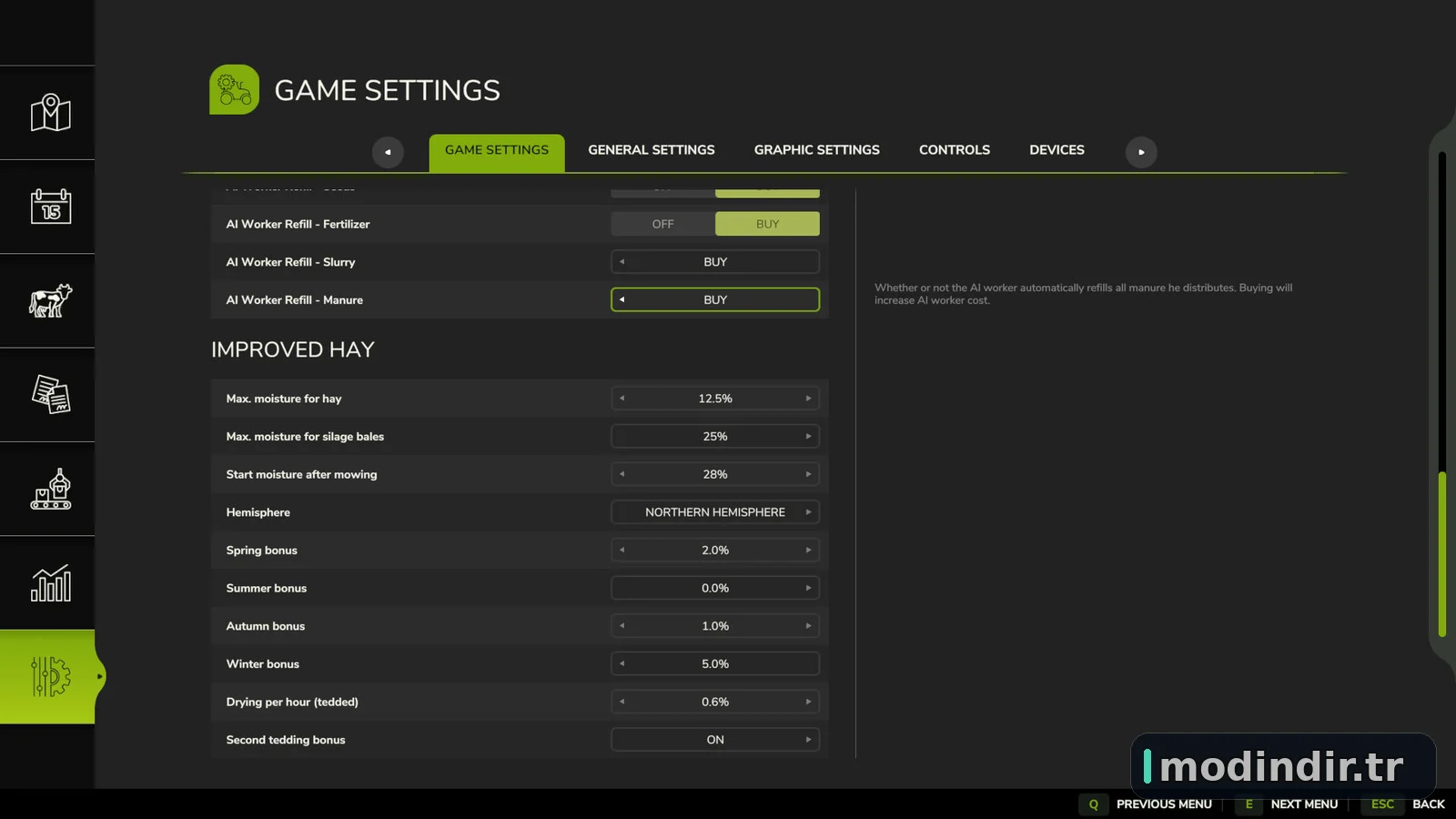Increase Max. moisture for silage bales
The width and height of the screenshot is (1456, 819).
(808, 437)
